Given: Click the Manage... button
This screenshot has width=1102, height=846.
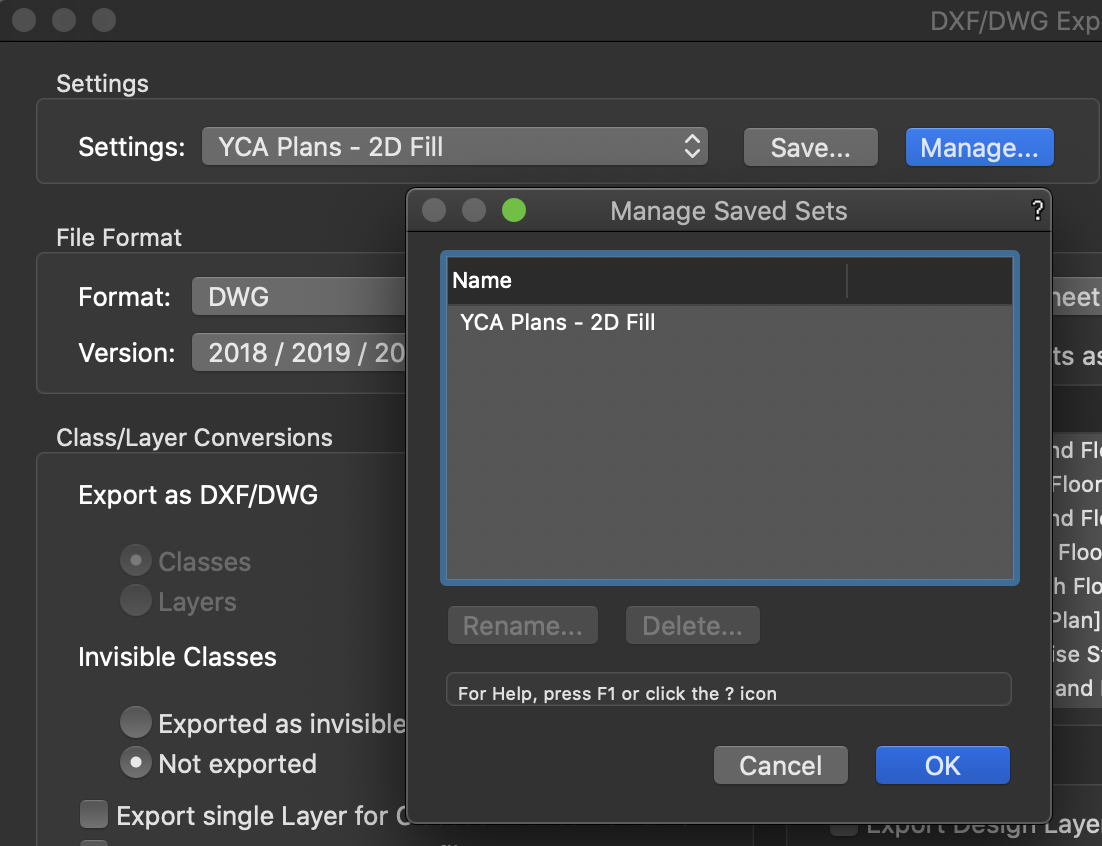Looking at the screenshot, I should pyautogui.click(x=979, y=148).
